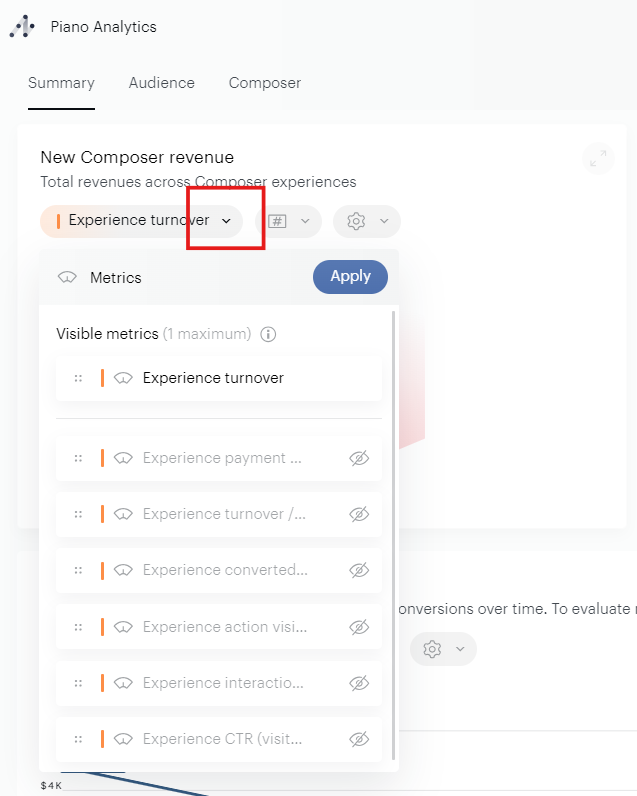Click drag handle of Experience converted metric
The width and height of the screenshot is (637, 796).
click(x=78, y=570)
